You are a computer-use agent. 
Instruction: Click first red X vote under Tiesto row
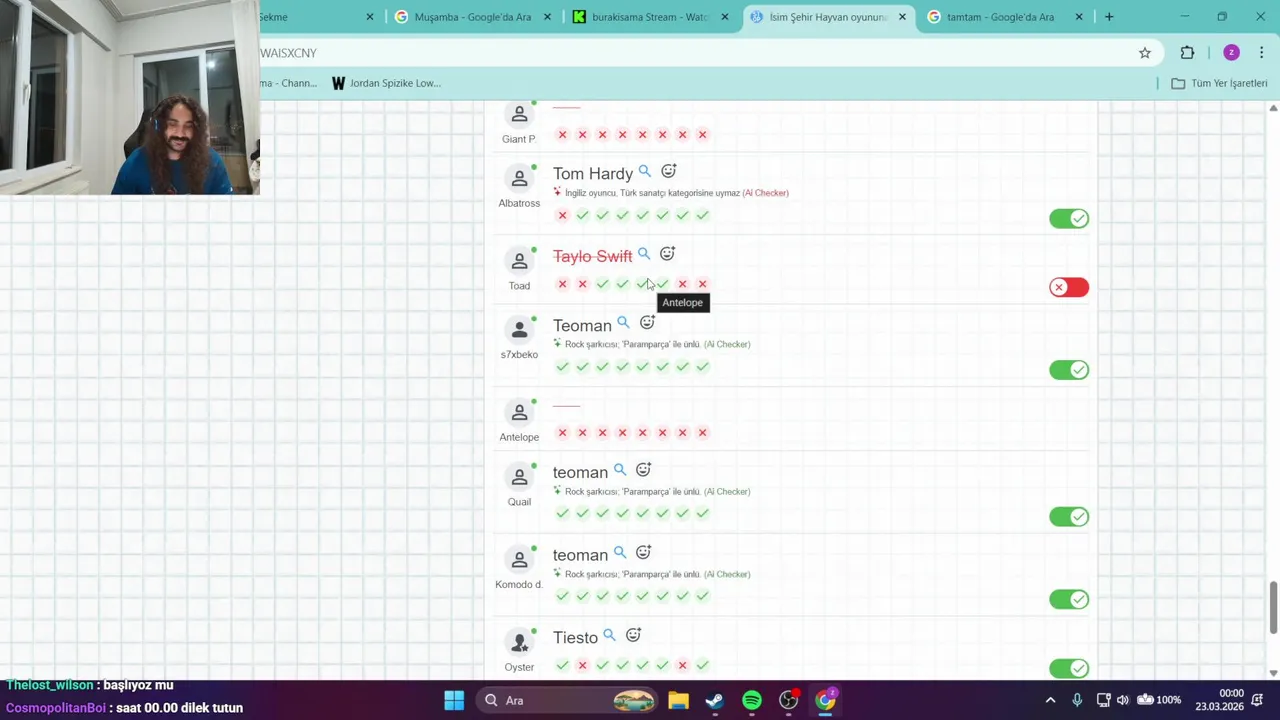[582, 665]
